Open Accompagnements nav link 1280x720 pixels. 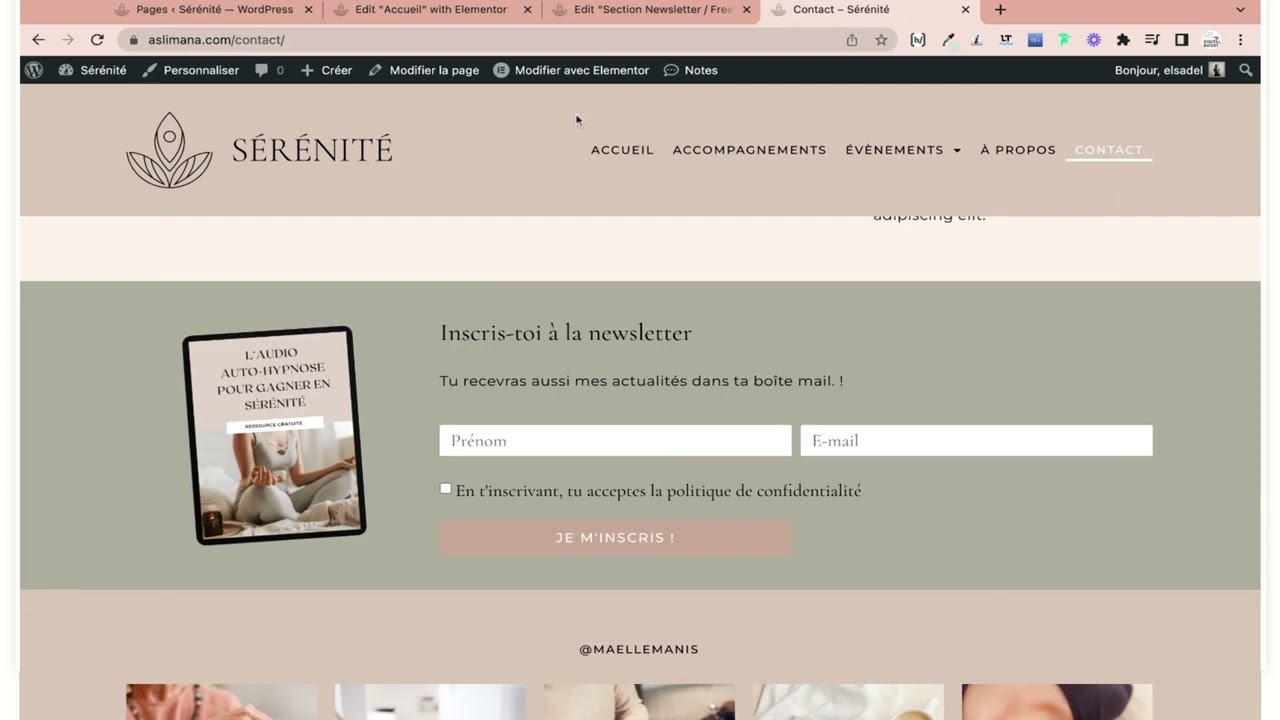[x=749, y=150]
